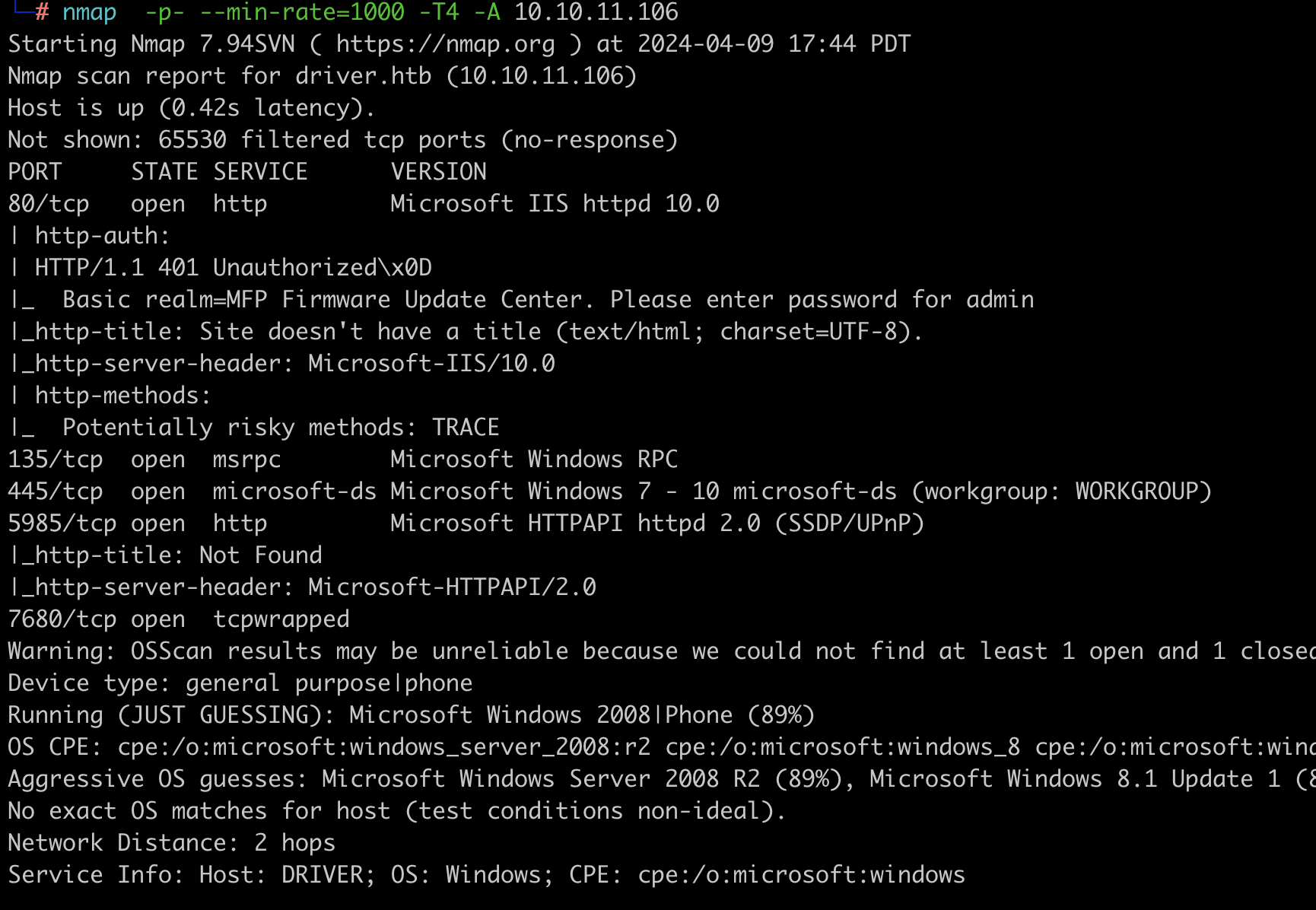
Task: Click the https://nmap.org URL
Action: pyautogui.click(x=445, y=44)
